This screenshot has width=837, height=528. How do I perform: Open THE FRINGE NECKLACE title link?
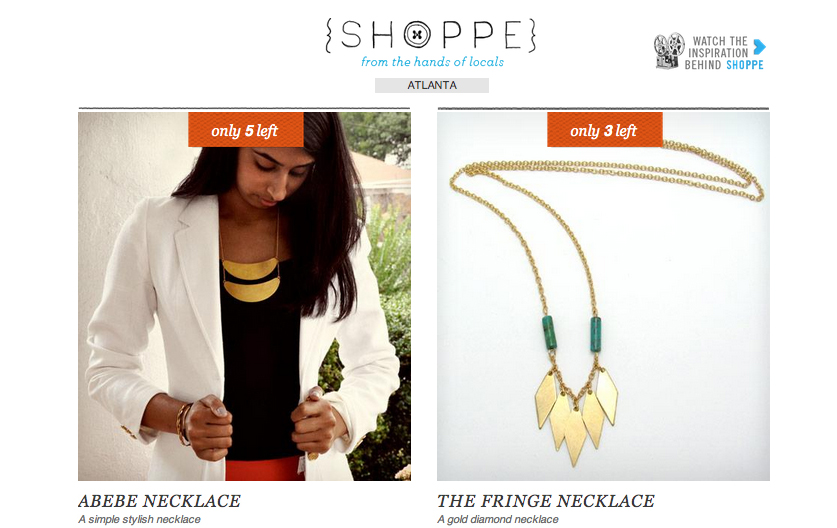546,501
